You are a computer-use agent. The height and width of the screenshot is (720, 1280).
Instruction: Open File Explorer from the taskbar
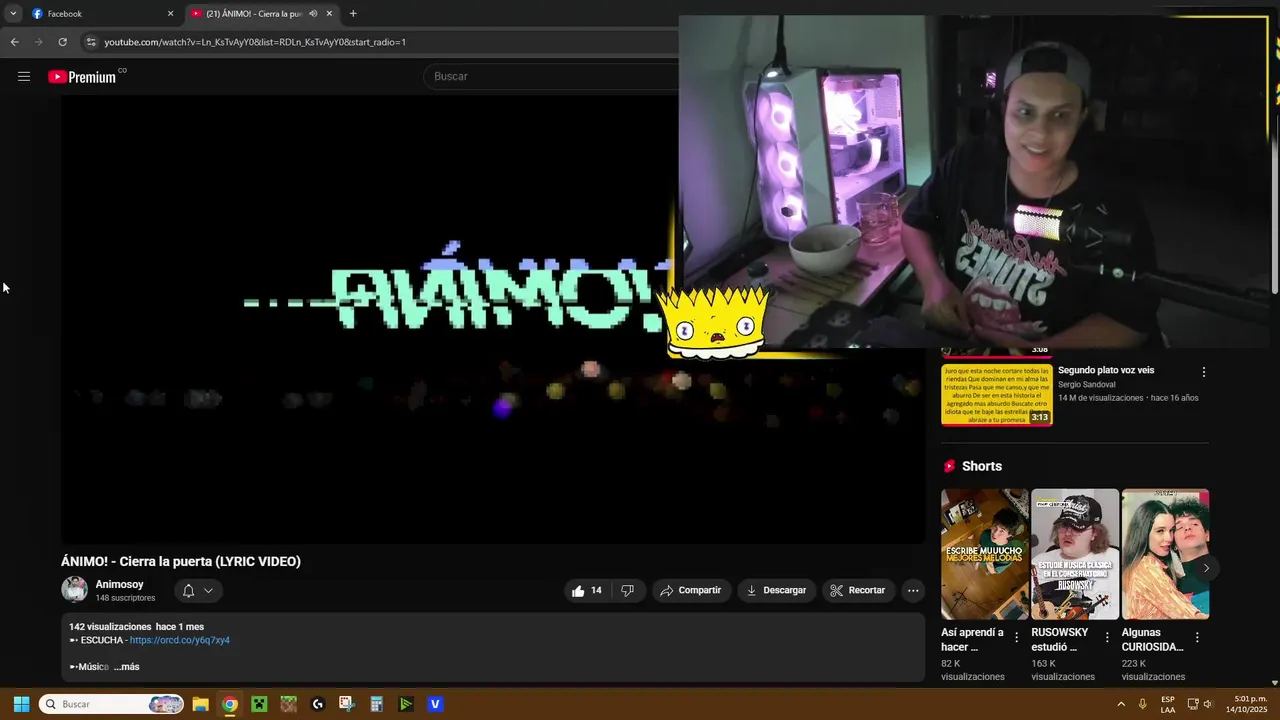[200, 704]
